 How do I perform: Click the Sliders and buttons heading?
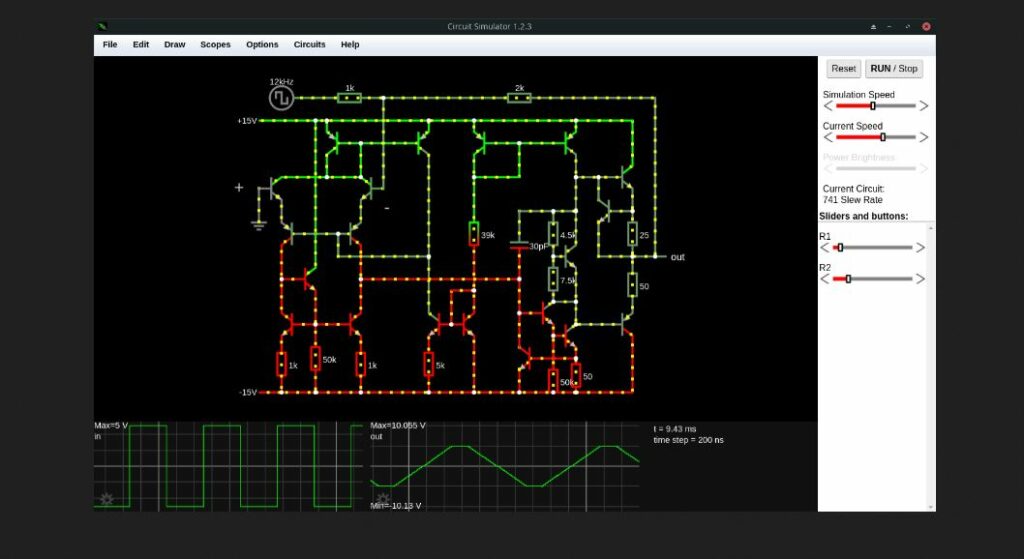(x=863, y=216)
